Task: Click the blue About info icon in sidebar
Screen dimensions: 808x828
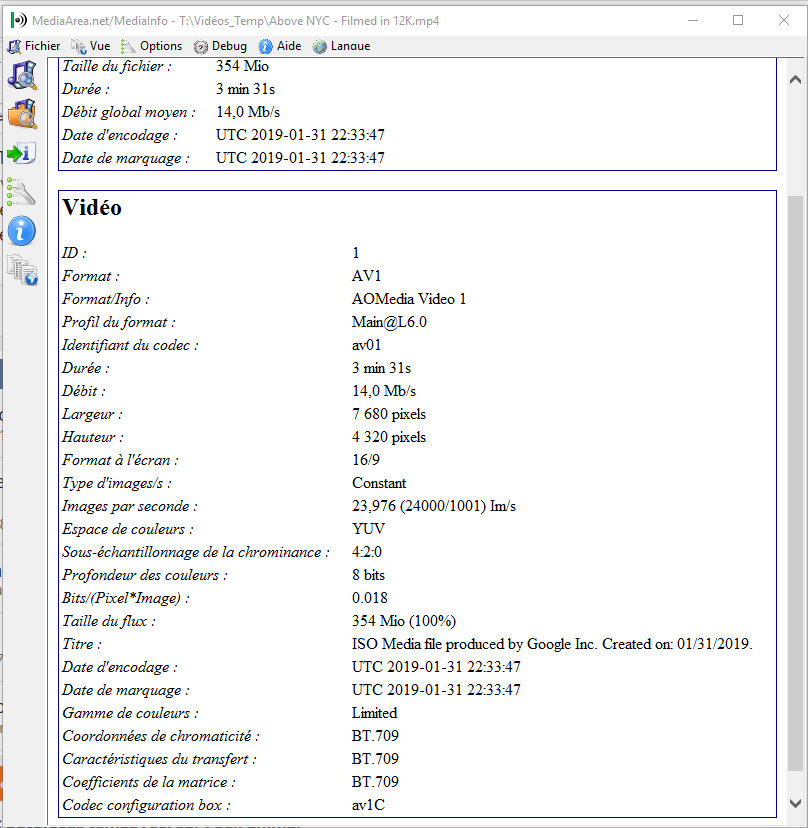Action: (22, 231)
